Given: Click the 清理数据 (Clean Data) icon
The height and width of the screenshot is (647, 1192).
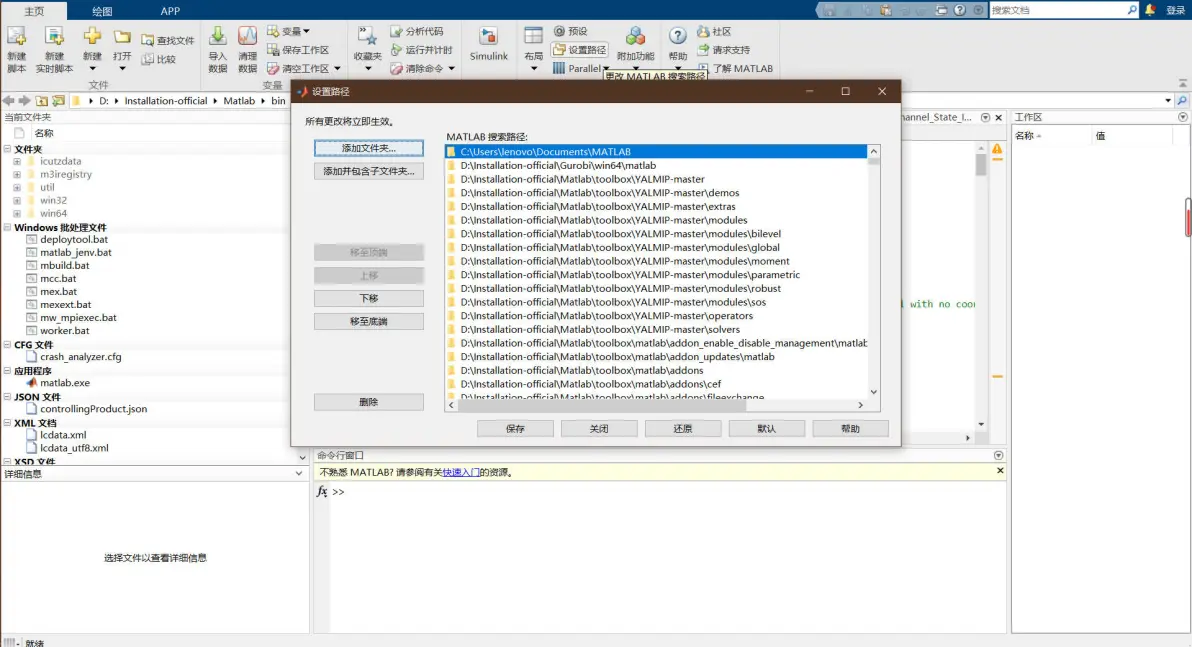Looking at the screenshot, I should coord(247,36).
